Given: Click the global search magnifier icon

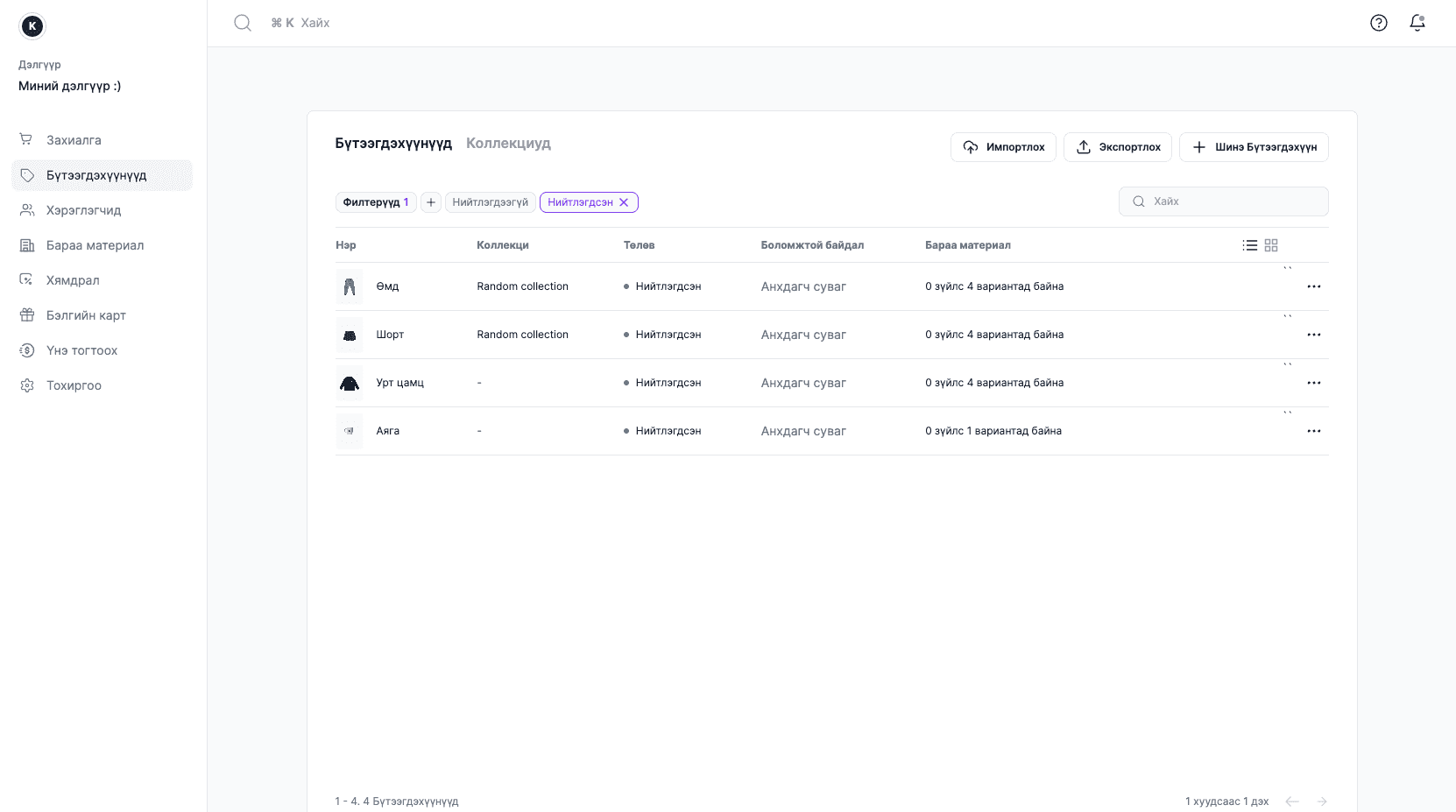Looking at the screenshot, I should point(243,23).
